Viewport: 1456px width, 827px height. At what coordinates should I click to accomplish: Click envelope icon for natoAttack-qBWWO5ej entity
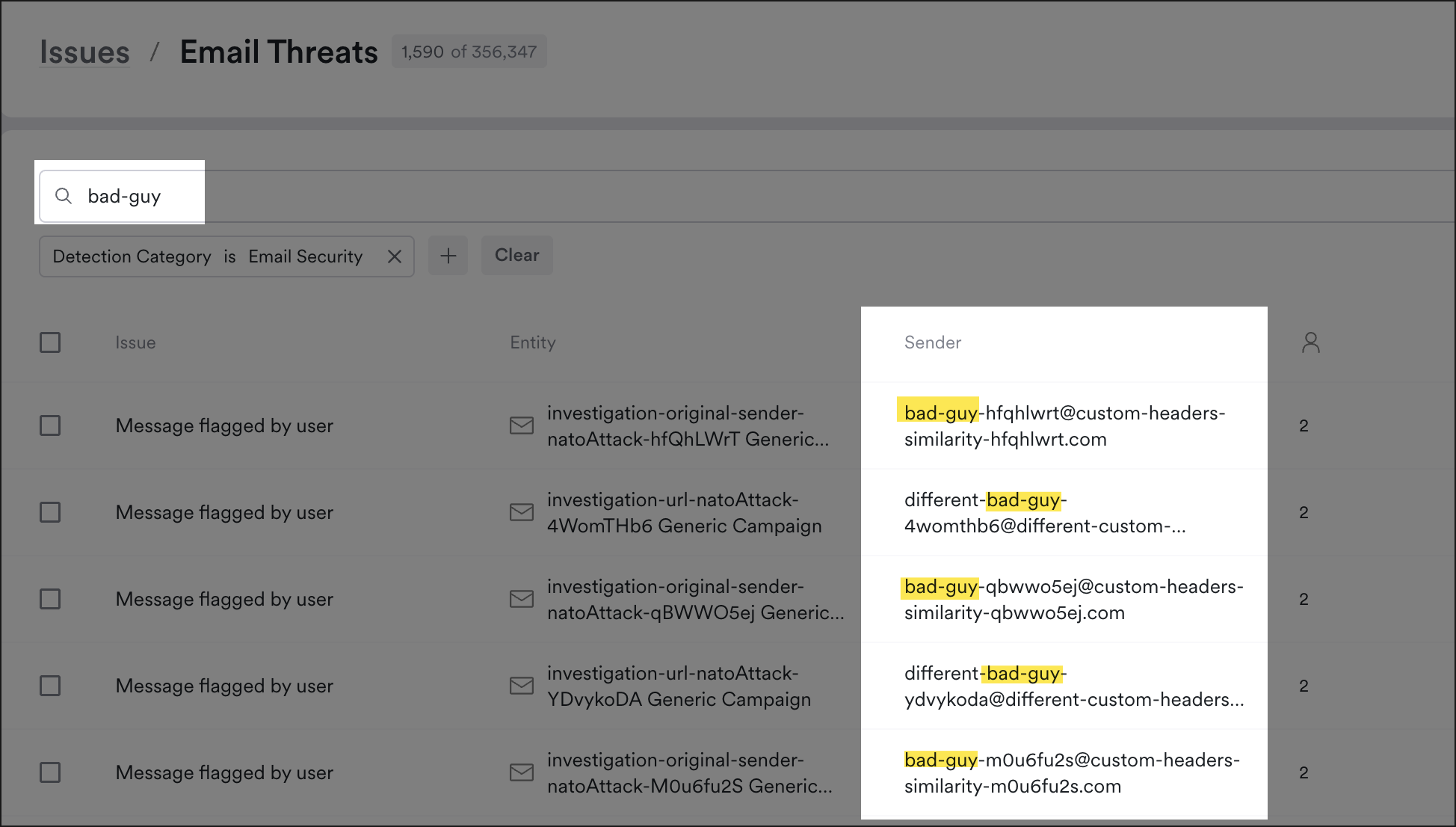tap(522, 599)
